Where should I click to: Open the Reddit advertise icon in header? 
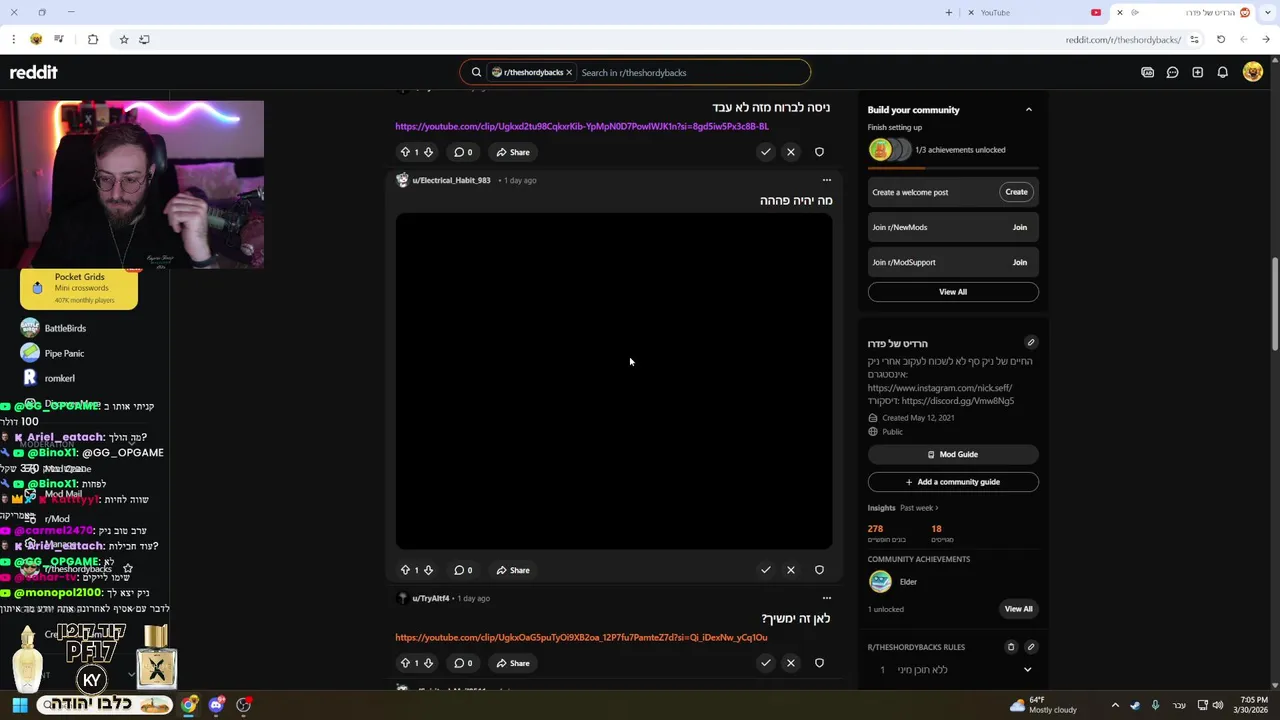pyautogui.click(x=1147, y=72)
